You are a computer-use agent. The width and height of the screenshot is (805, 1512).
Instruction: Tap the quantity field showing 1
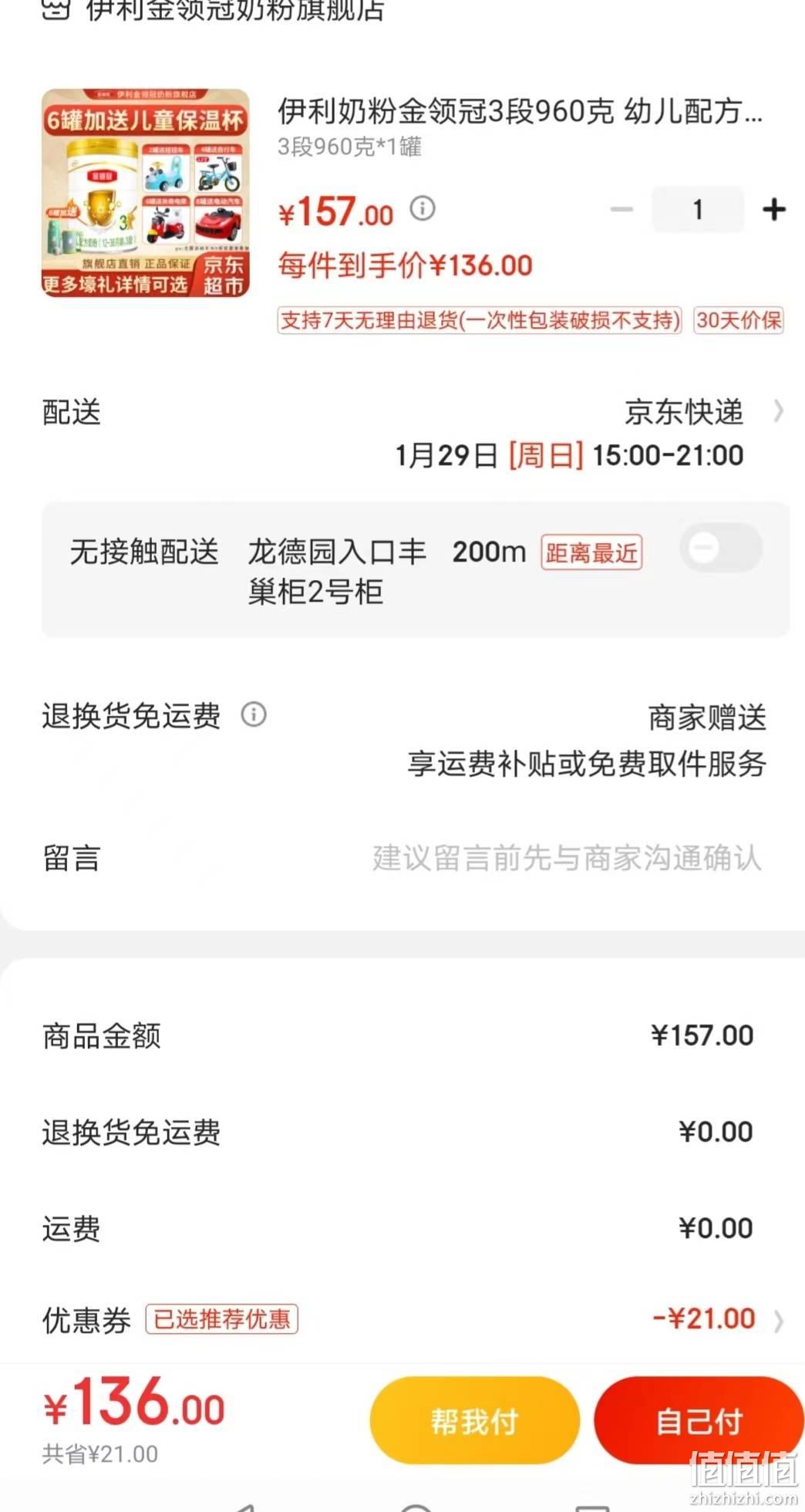pos(698,209)
